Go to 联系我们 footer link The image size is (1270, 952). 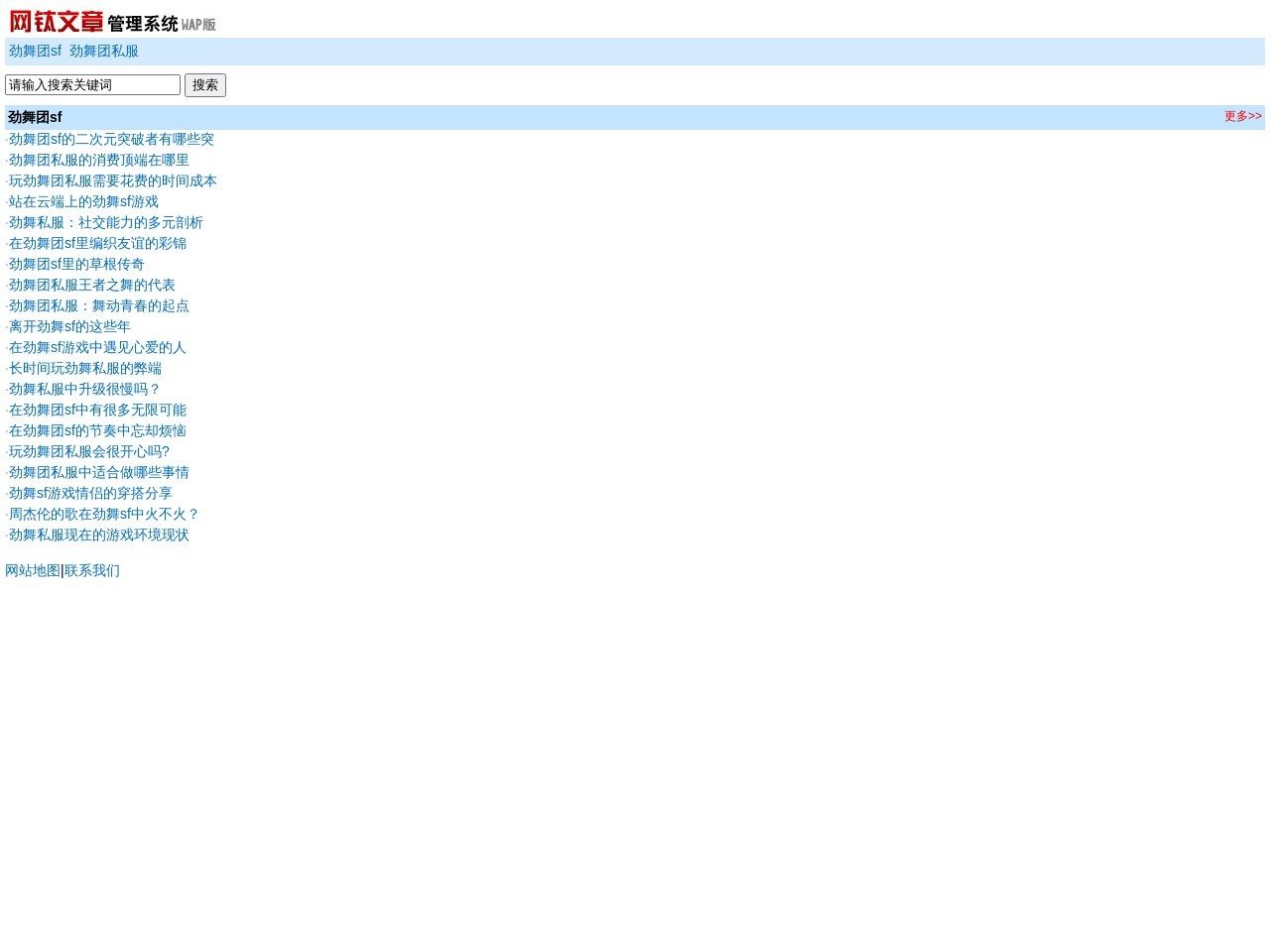point(92,571)
